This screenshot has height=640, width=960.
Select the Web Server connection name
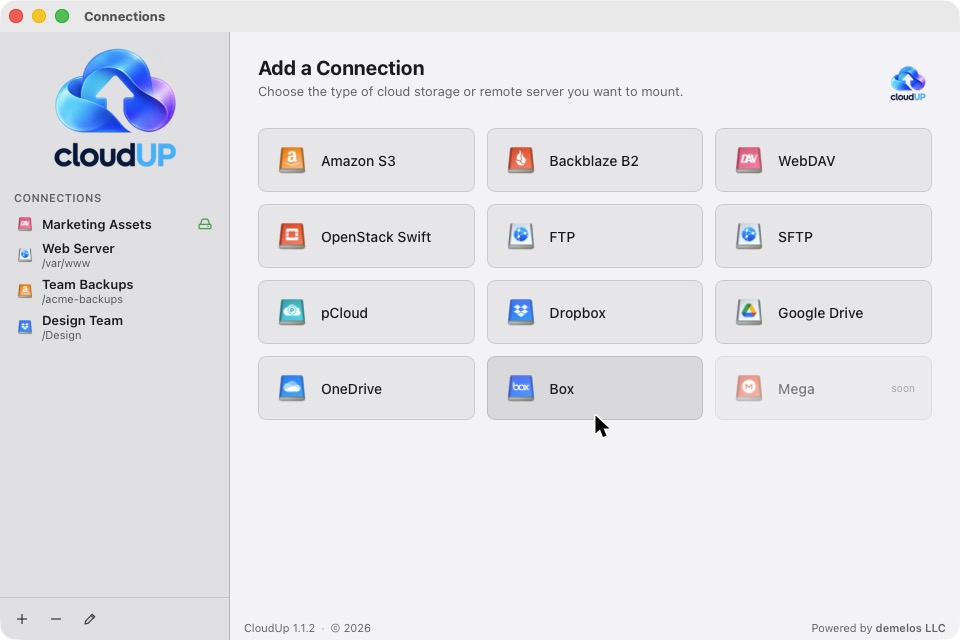point(78,248)
